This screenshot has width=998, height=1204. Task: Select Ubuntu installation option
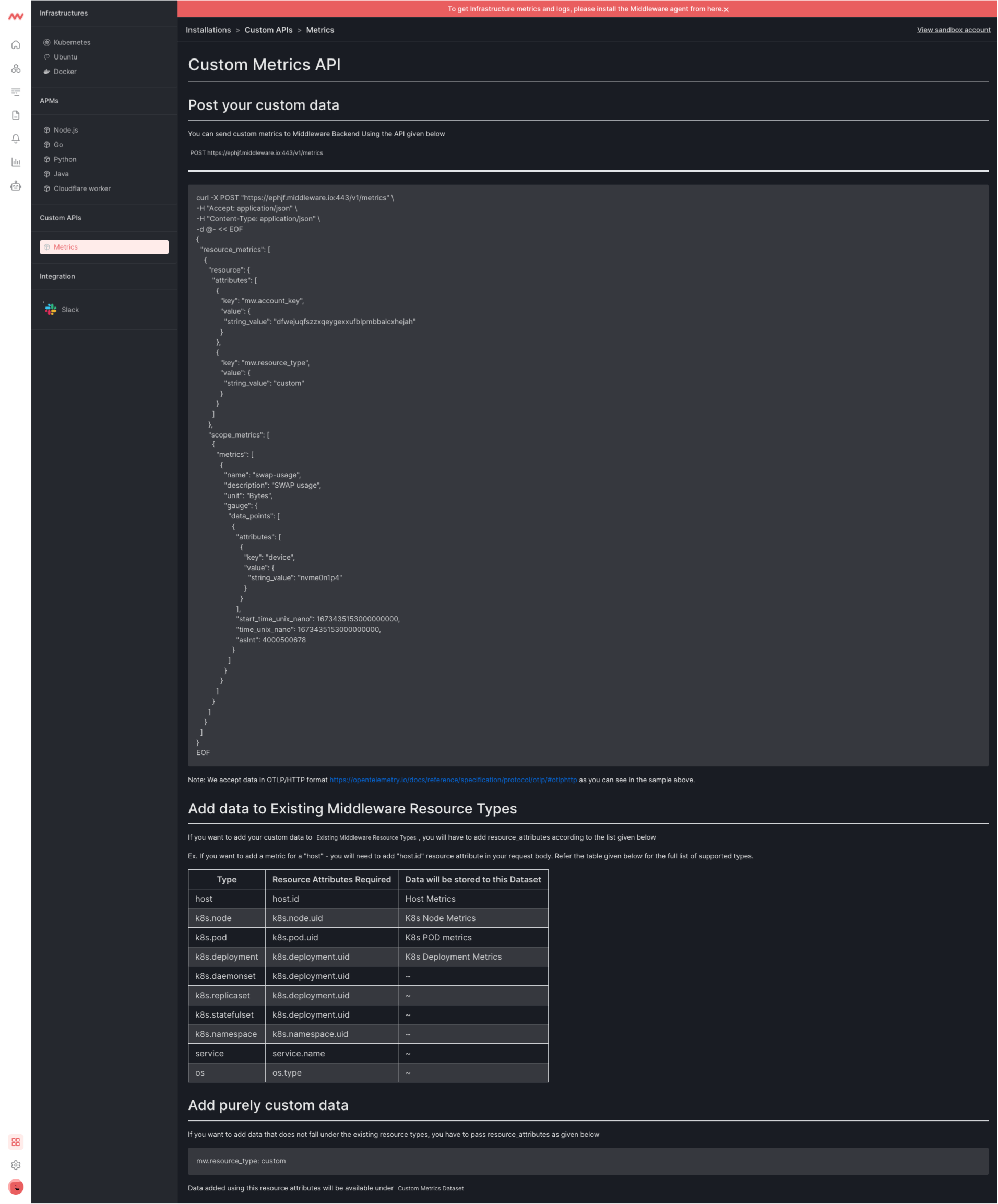pyautogui.click(x=65, y=57)
